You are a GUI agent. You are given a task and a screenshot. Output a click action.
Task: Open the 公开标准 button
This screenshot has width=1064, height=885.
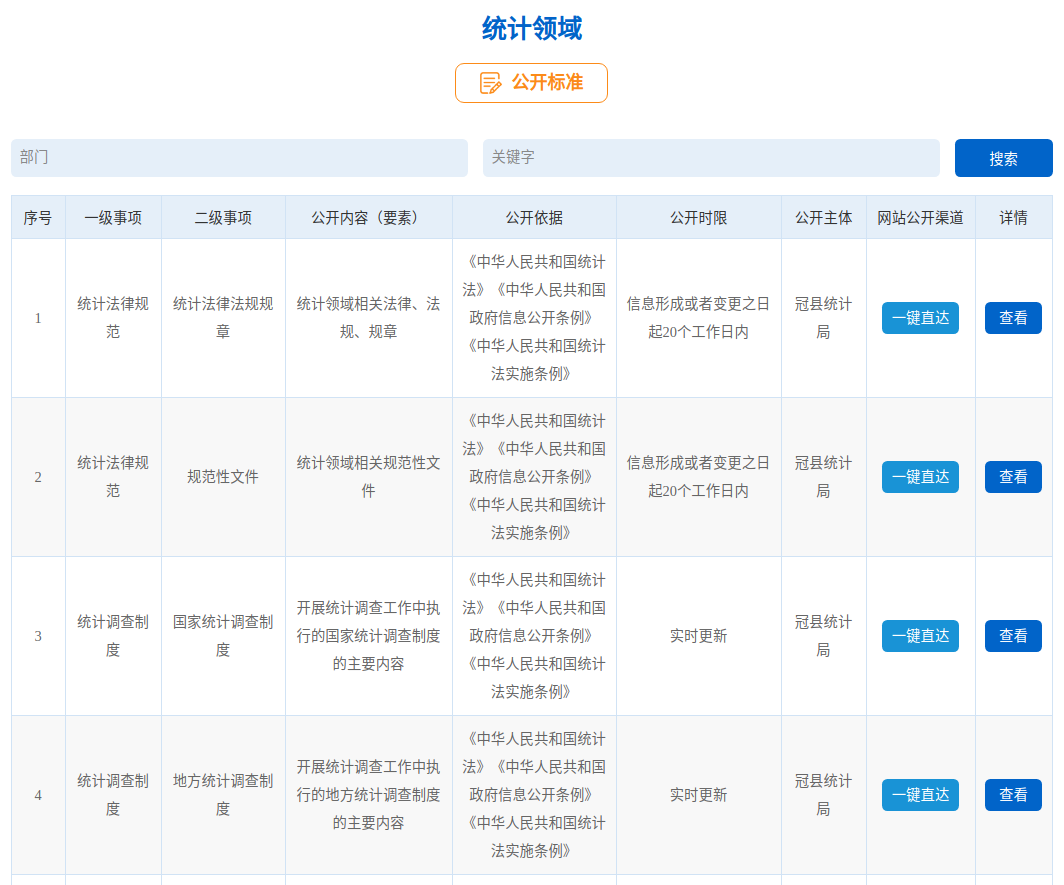pyautogui.click(x=531, y=83)
